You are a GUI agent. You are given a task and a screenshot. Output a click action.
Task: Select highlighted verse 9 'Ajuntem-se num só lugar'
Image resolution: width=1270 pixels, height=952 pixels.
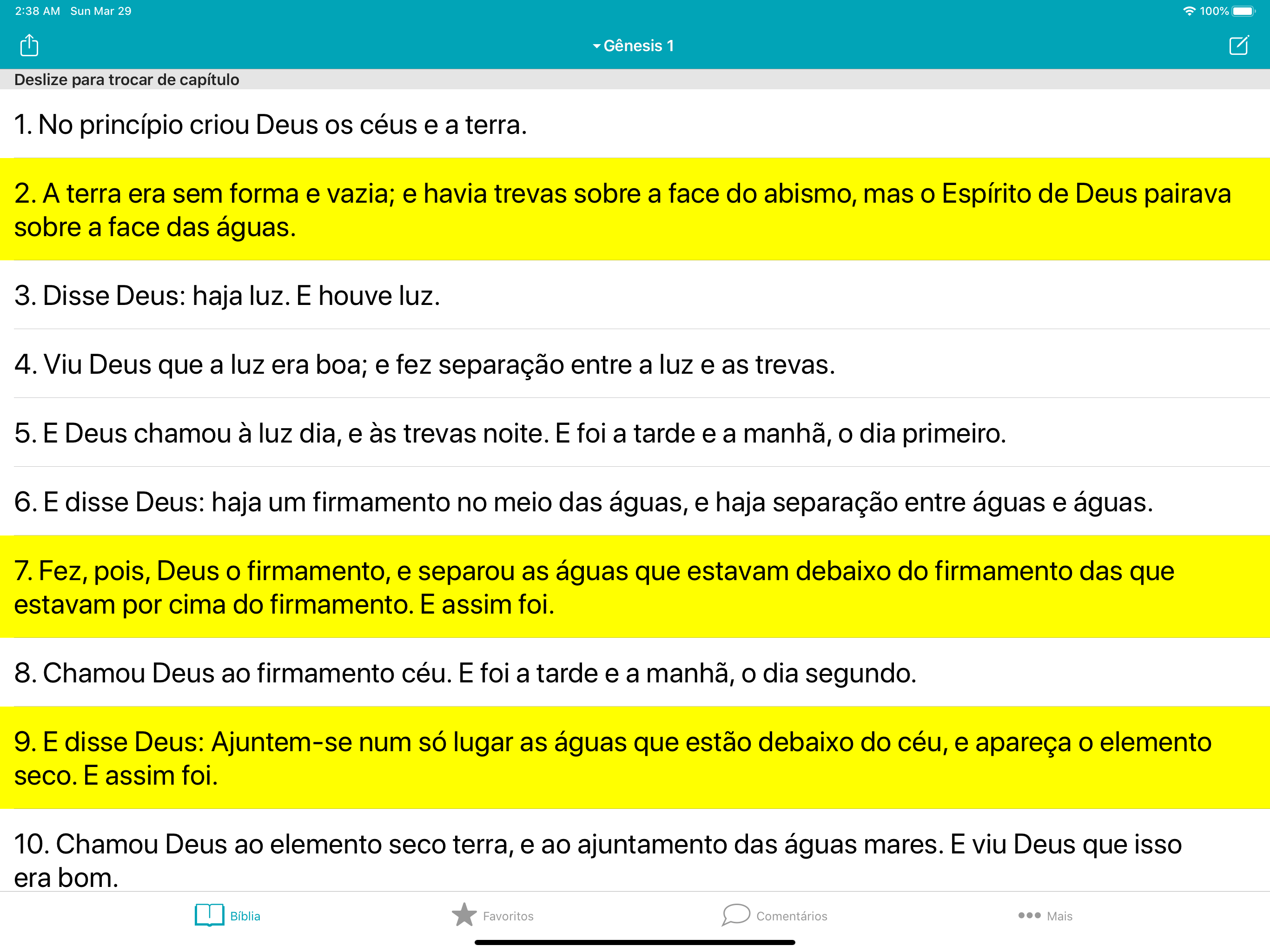coord(635,758)
